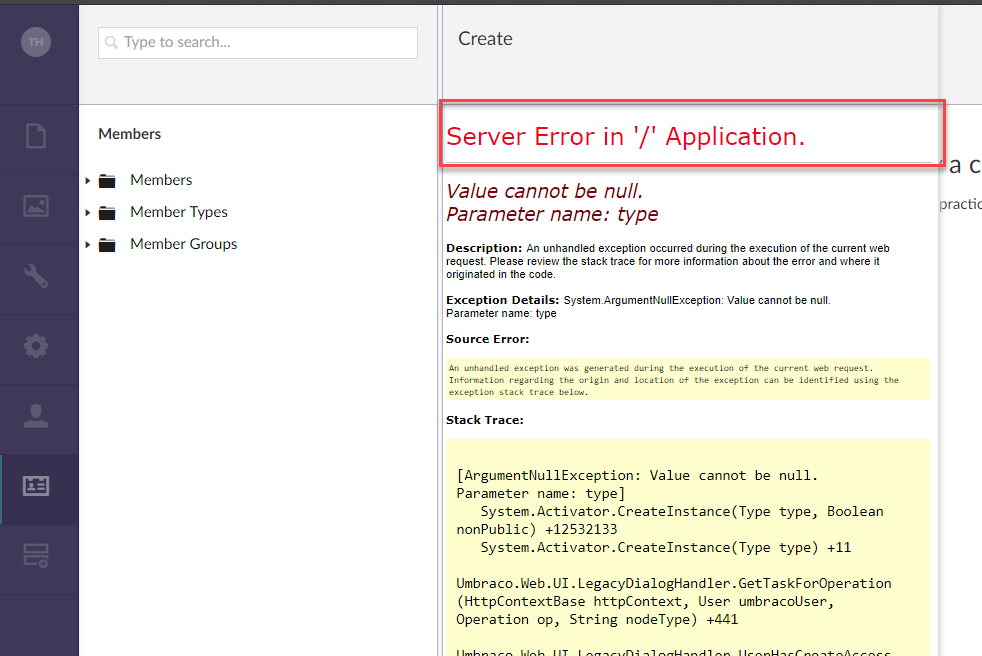Expand the Members tree node
Screen dimensions: 982x656
pyautogui.click(x=88, y=181)
